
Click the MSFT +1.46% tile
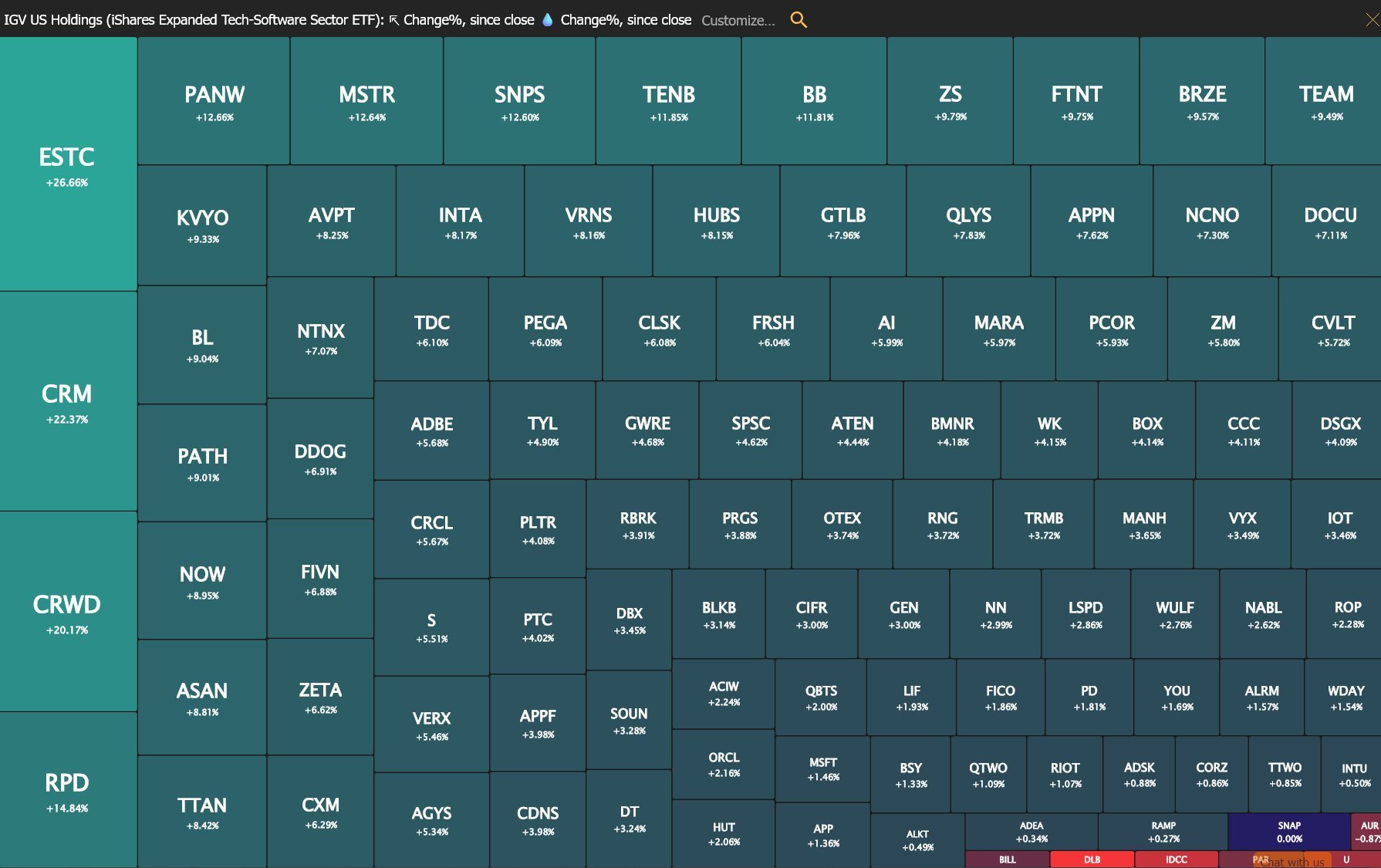[822, 768]
